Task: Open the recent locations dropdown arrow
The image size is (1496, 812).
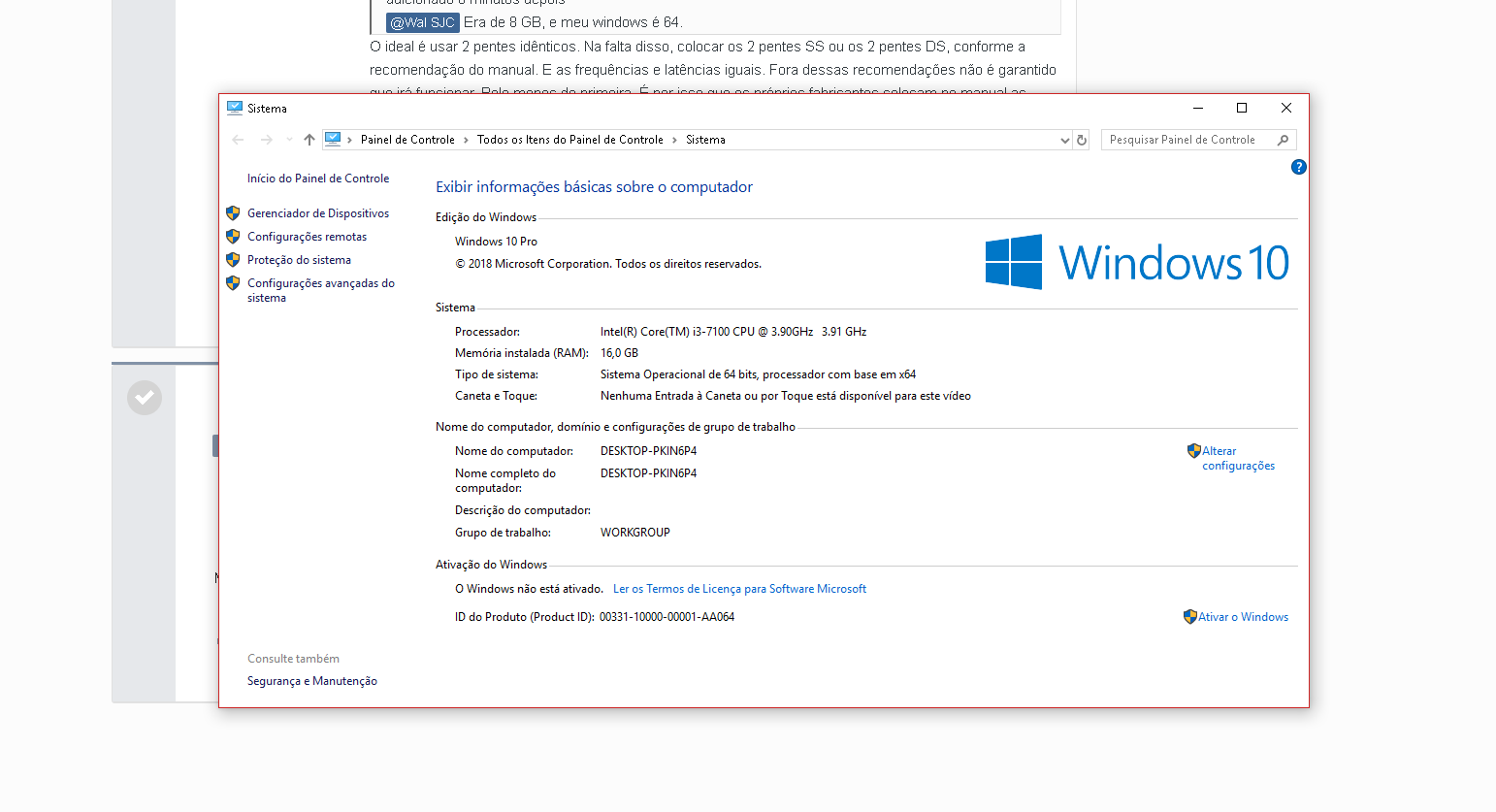Action: [x=289, y=140]
